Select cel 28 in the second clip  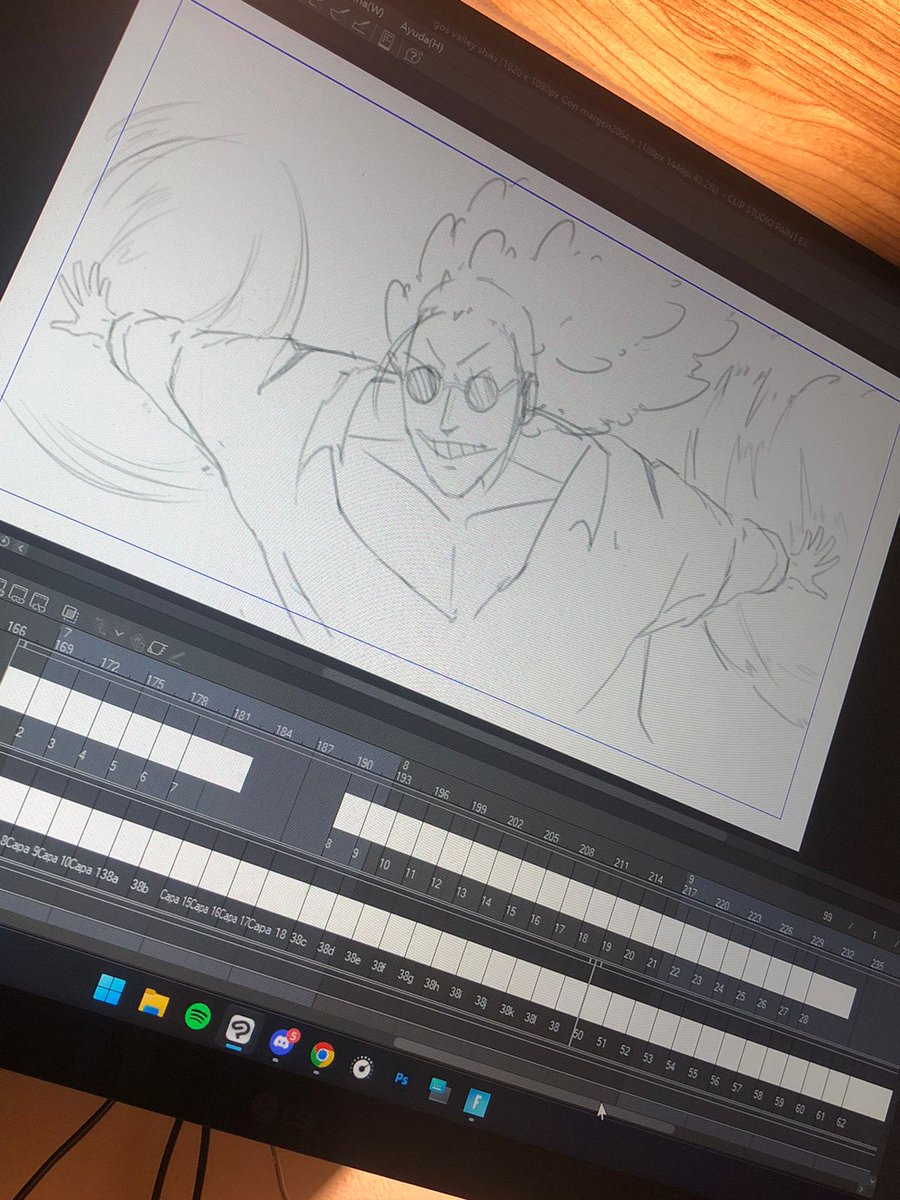click(803, 1018)
